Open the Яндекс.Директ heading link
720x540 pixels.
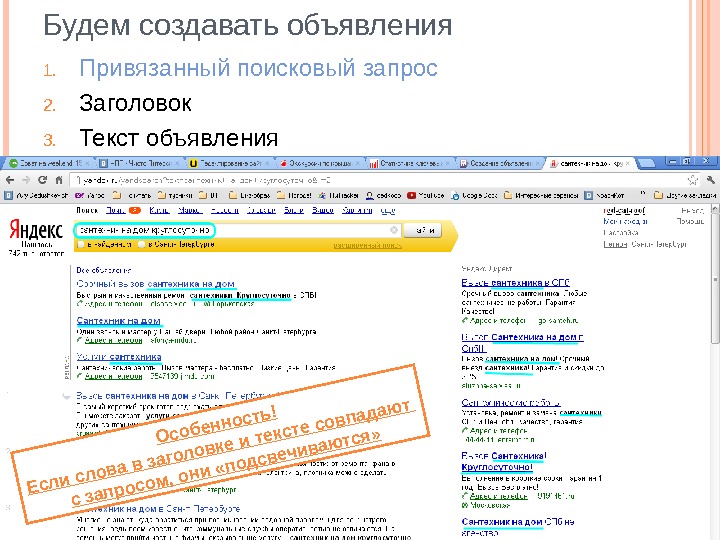487,269
